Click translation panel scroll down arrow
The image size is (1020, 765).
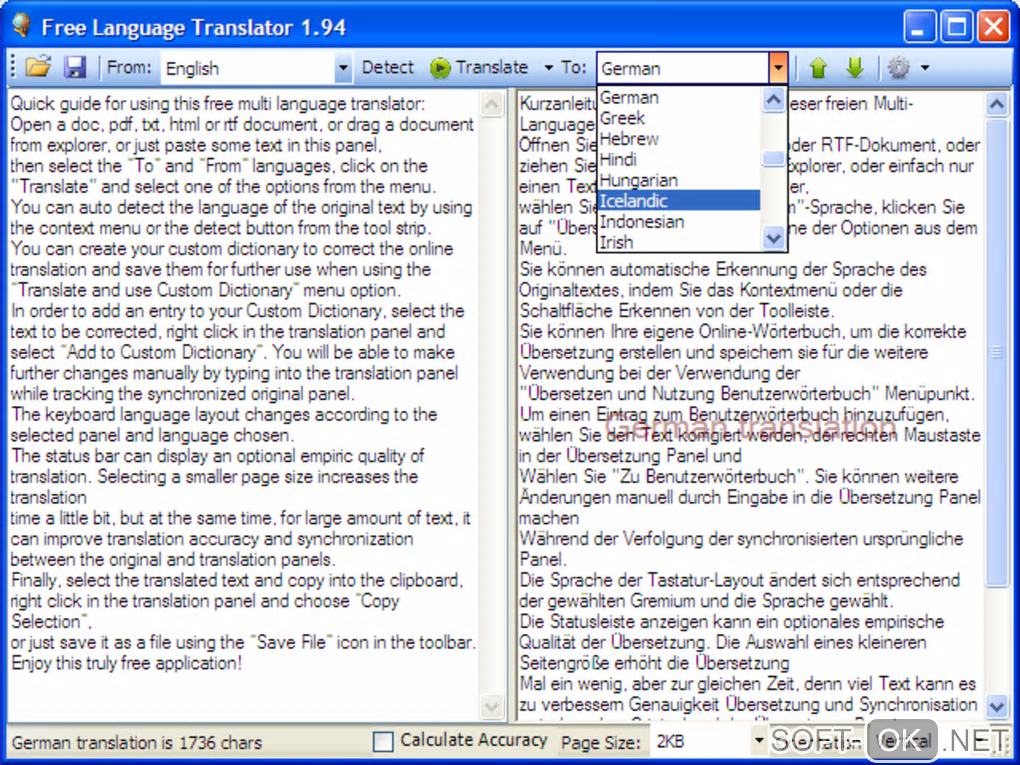(997, 705)
